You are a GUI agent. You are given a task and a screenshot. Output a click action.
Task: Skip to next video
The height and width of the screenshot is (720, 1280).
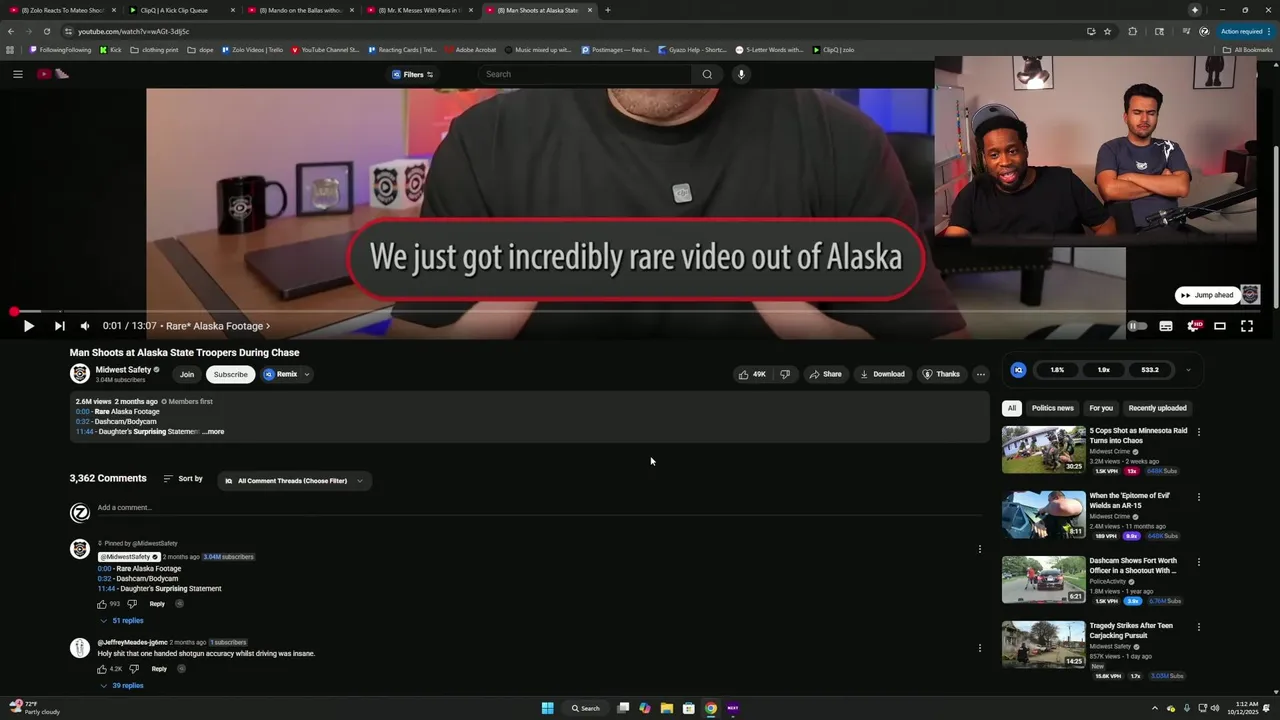[59, 326]
